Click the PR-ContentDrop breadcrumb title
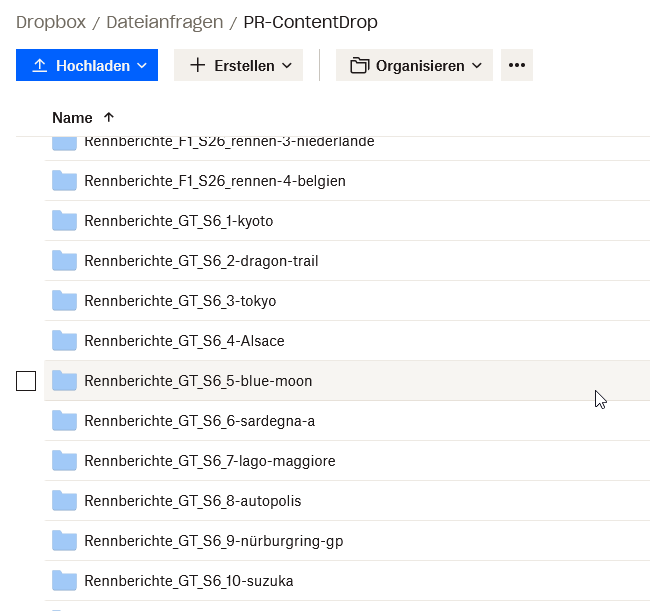The image size is (650, 611). [311, 22]
